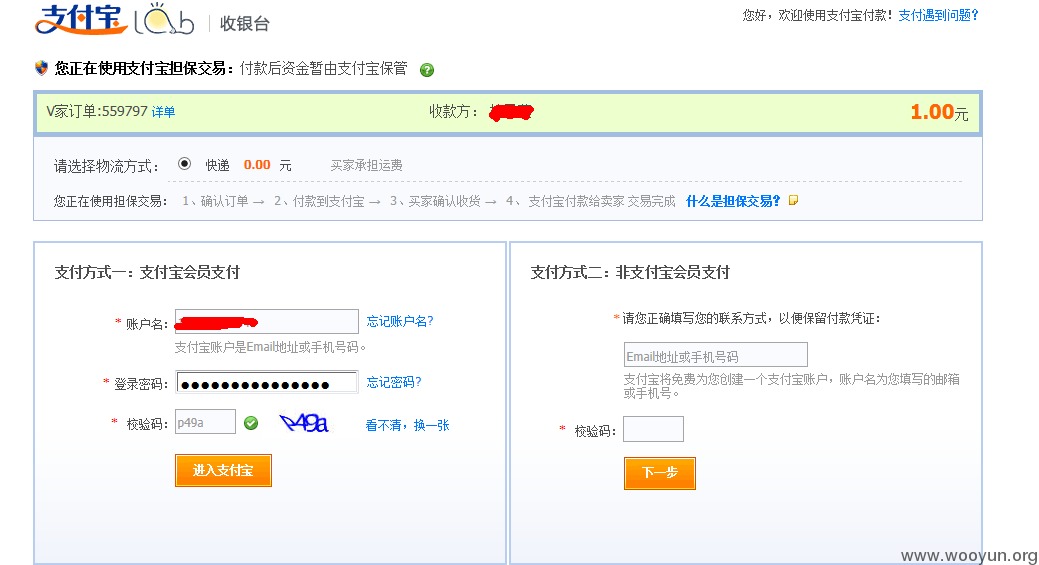Refresh captcha via 看不清，换一张 link
This screenshot has width=1039, height=565.
pyautogui.click(x=407, y=425)
